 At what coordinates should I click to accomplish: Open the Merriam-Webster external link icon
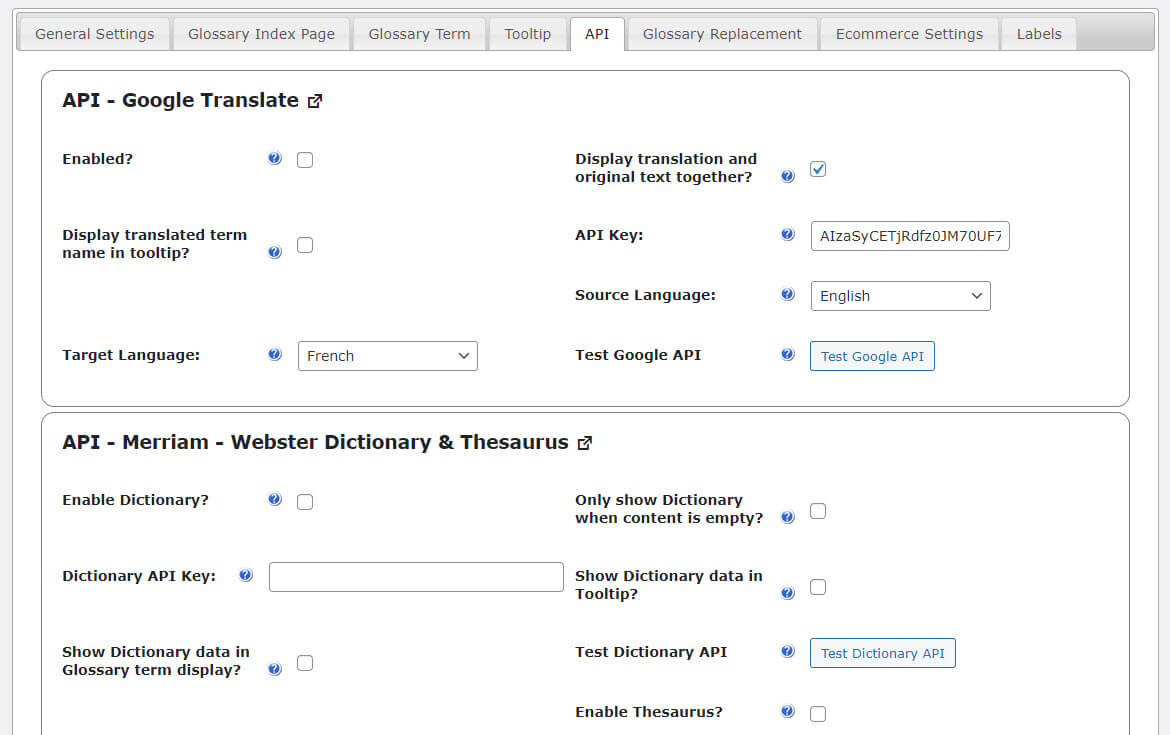585,442
